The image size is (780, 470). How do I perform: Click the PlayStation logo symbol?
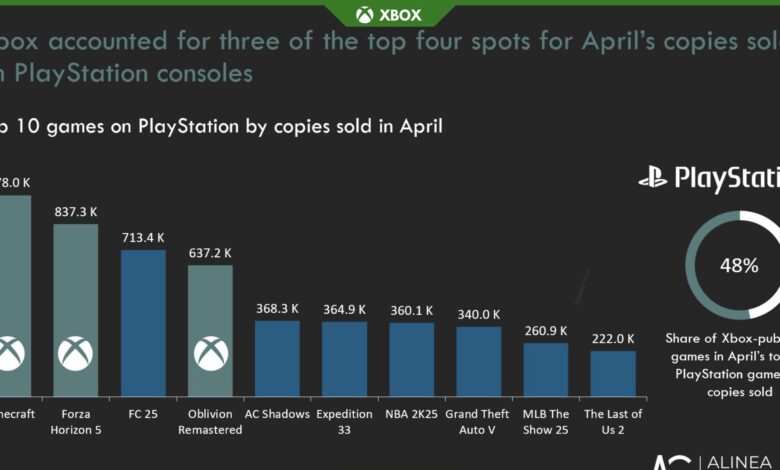(x=653, y=179)
